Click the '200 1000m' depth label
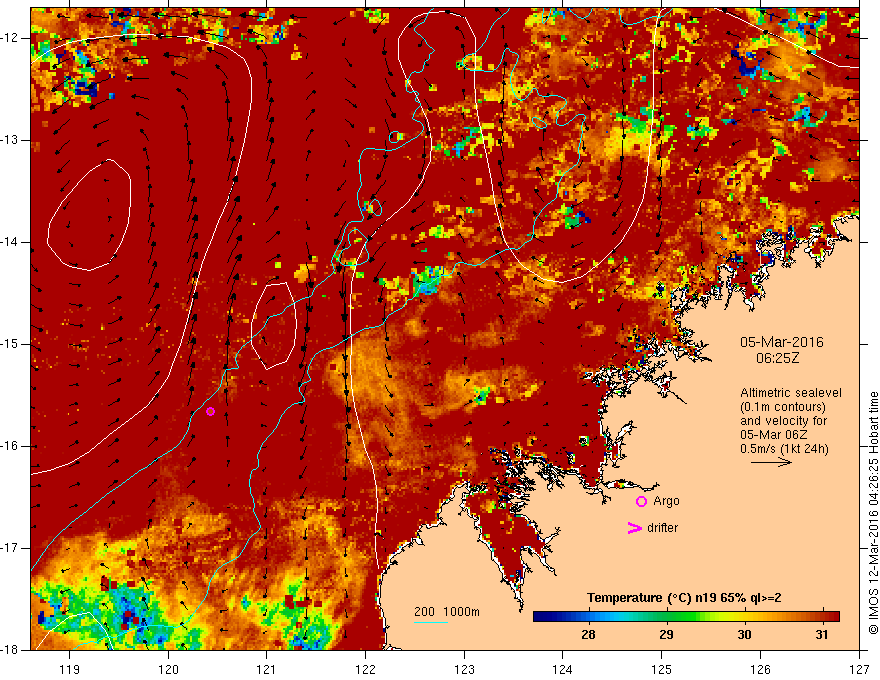 (x=447, y=612)
